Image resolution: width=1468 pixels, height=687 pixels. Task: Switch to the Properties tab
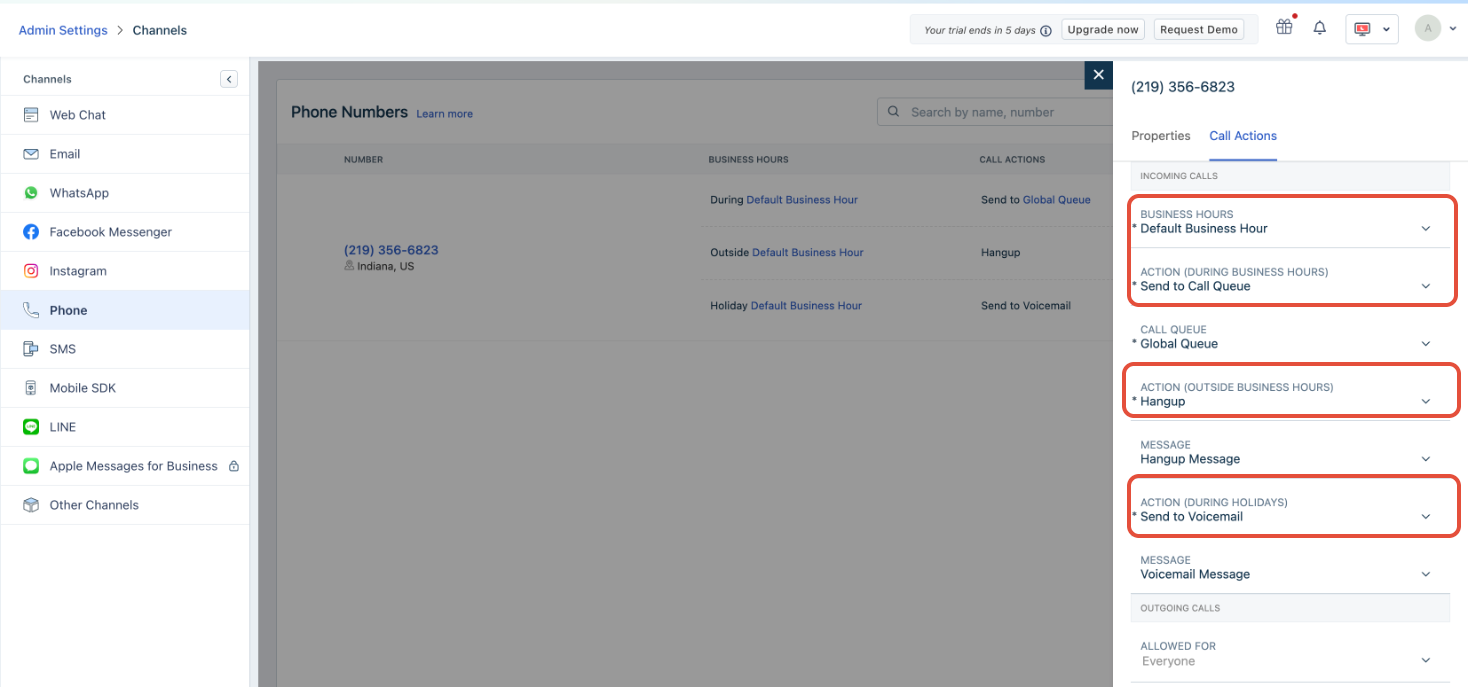point(1161,136)
